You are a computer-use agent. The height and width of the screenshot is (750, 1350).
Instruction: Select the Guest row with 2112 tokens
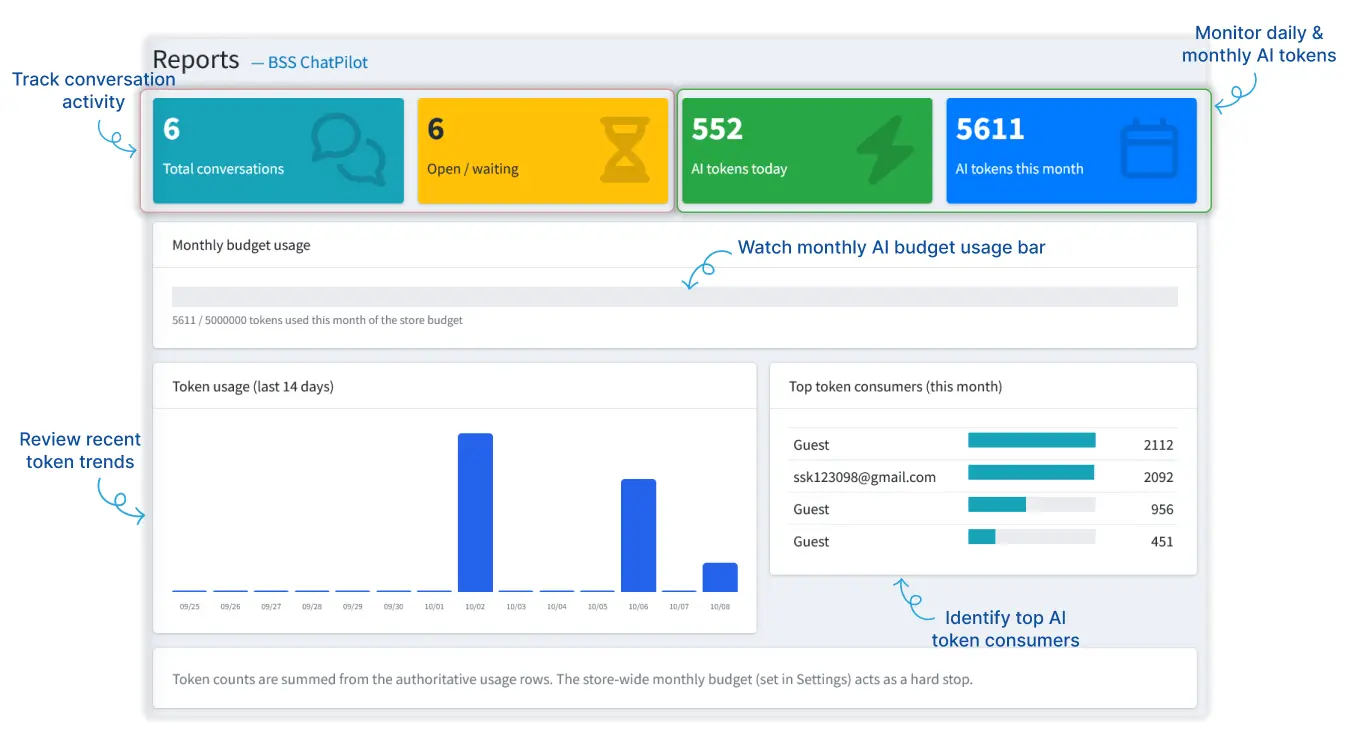point(983,444)
